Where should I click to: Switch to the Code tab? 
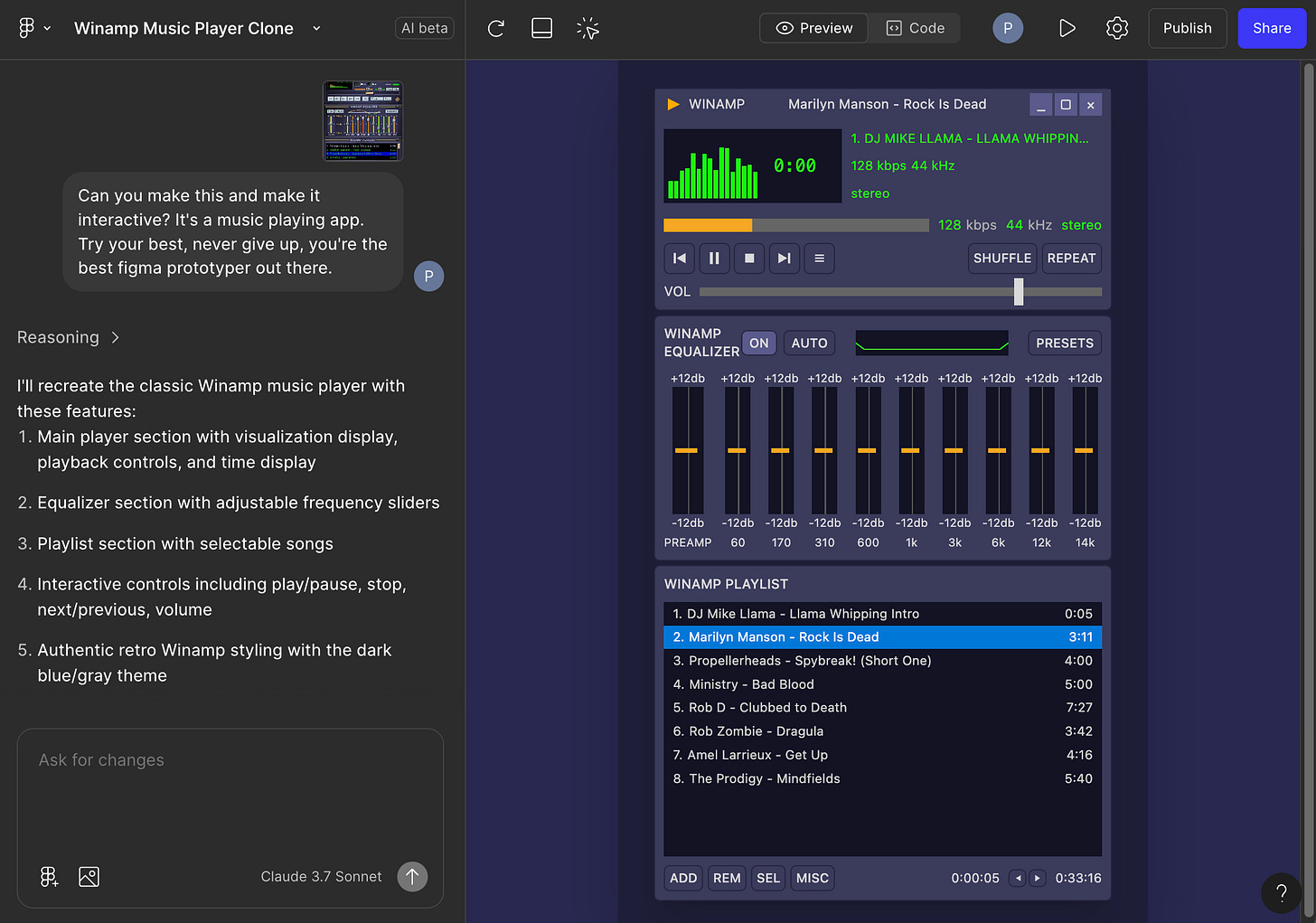pyautogui.click(x=915, y=28)
